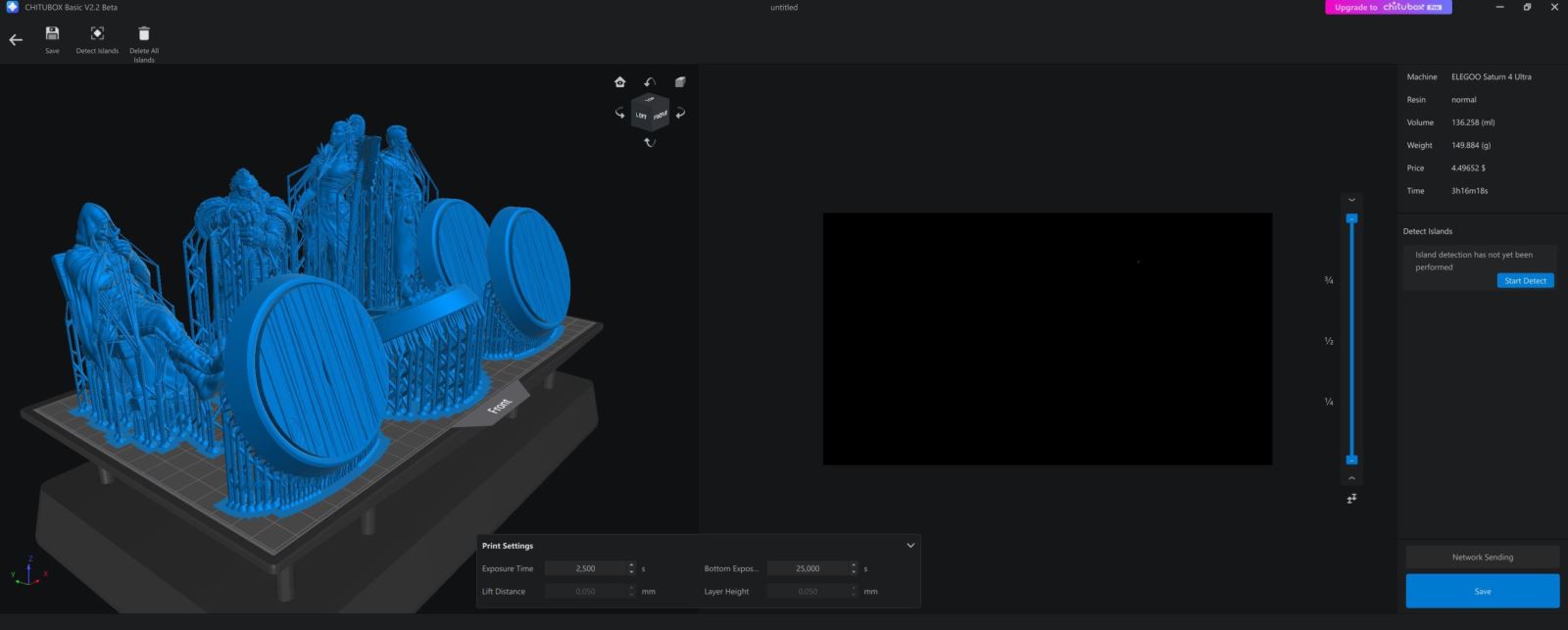Click the large blue Save button
The image size is (1568, 630).
(x=1482, y=592)
